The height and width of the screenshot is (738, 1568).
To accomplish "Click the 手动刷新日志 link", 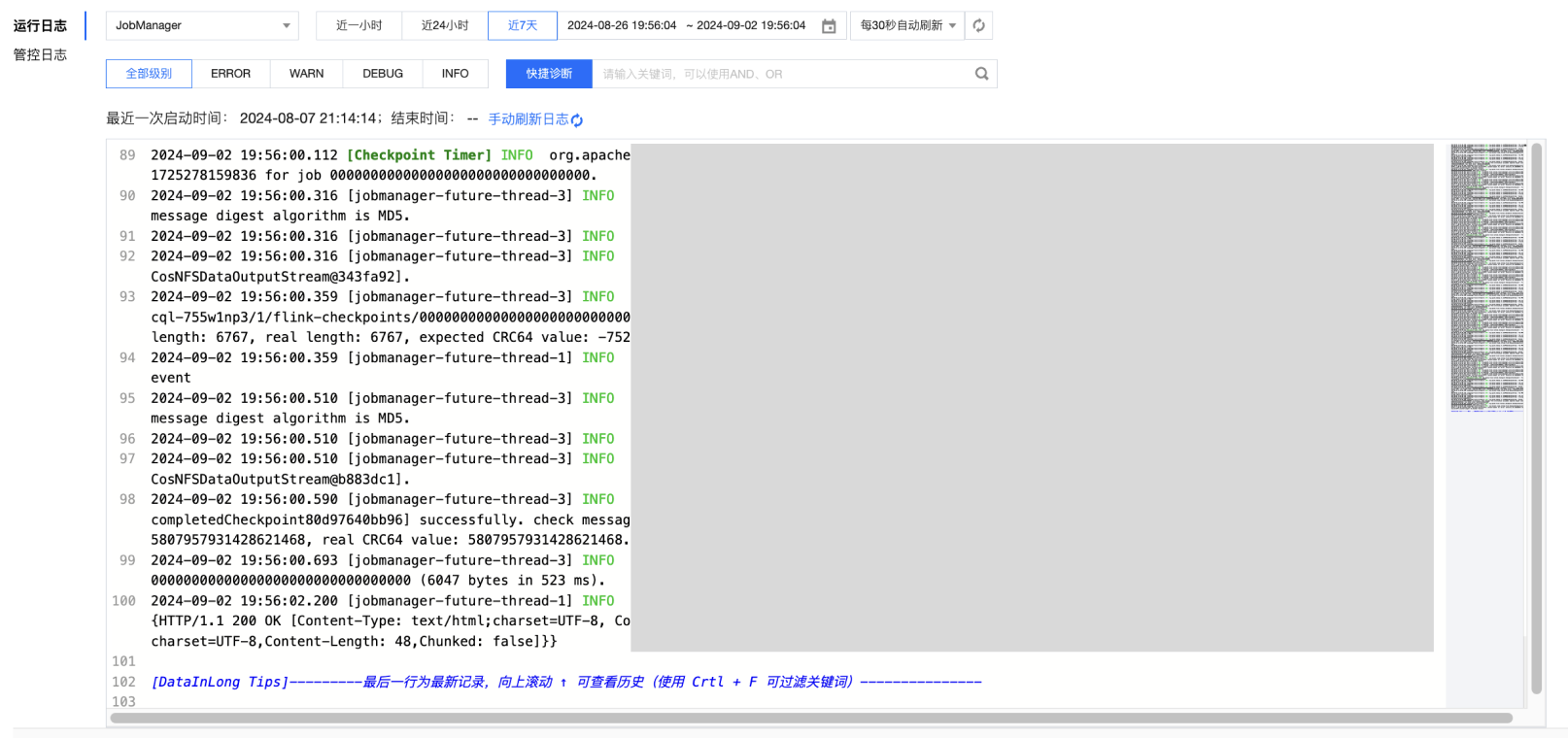I will (528, 119).
